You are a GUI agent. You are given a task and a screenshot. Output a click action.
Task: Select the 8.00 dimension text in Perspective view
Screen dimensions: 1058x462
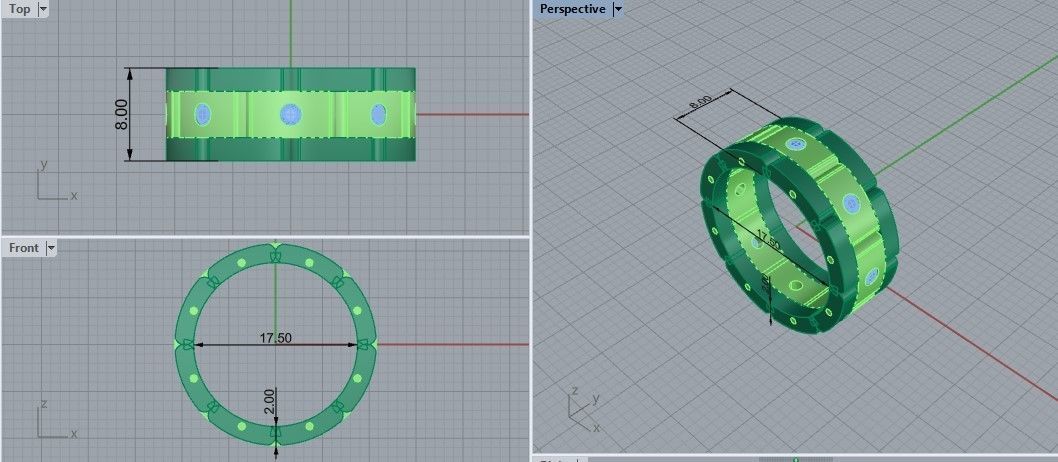click(x=700, y=103)
